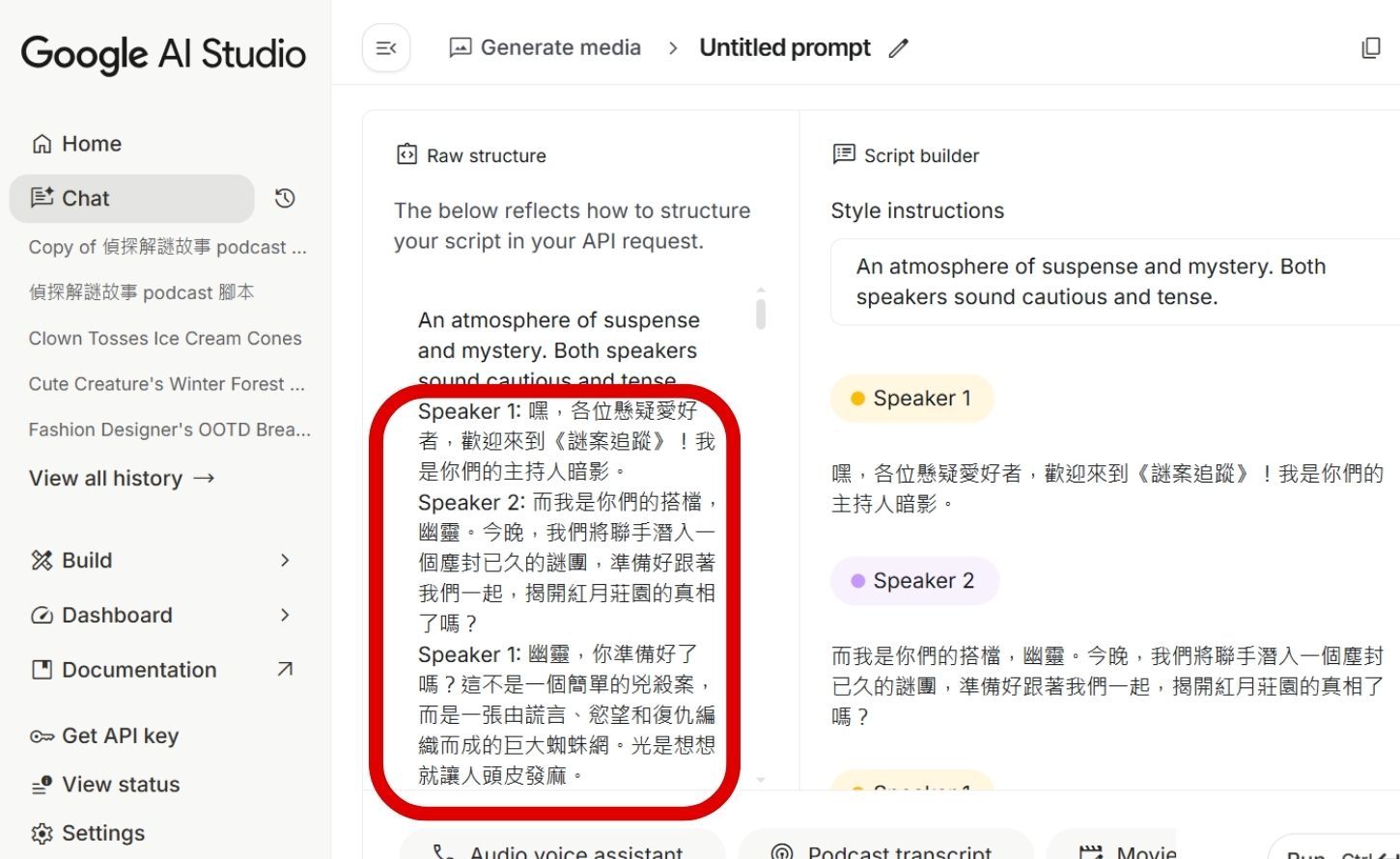Click the Script builder panel icon
This screenshot has height=859, width=1400.
point(844,153)
